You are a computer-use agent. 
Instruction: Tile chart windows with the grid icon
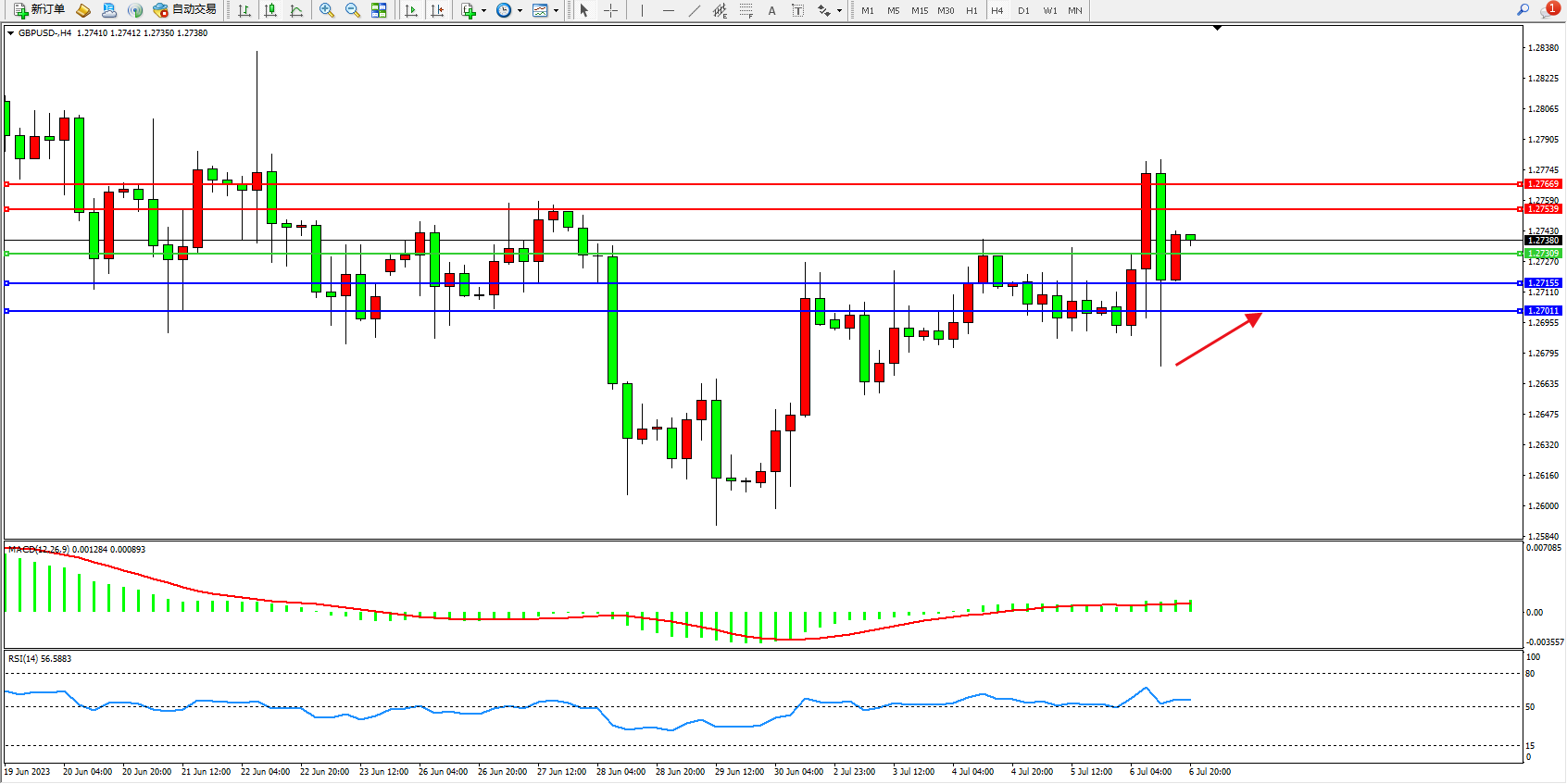click(x=379, y=10)
